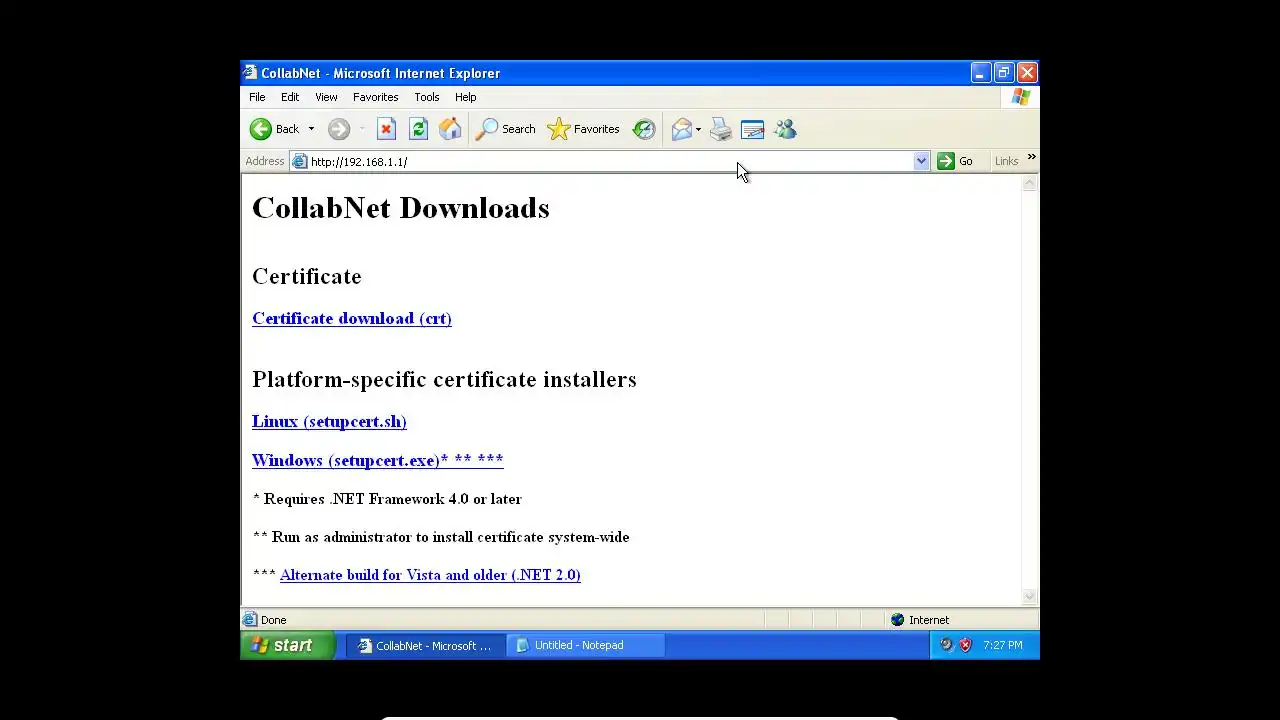This screenshot has width=1280, height=720.
Task: Open the Windows Start button
Action: coord(288,645)
